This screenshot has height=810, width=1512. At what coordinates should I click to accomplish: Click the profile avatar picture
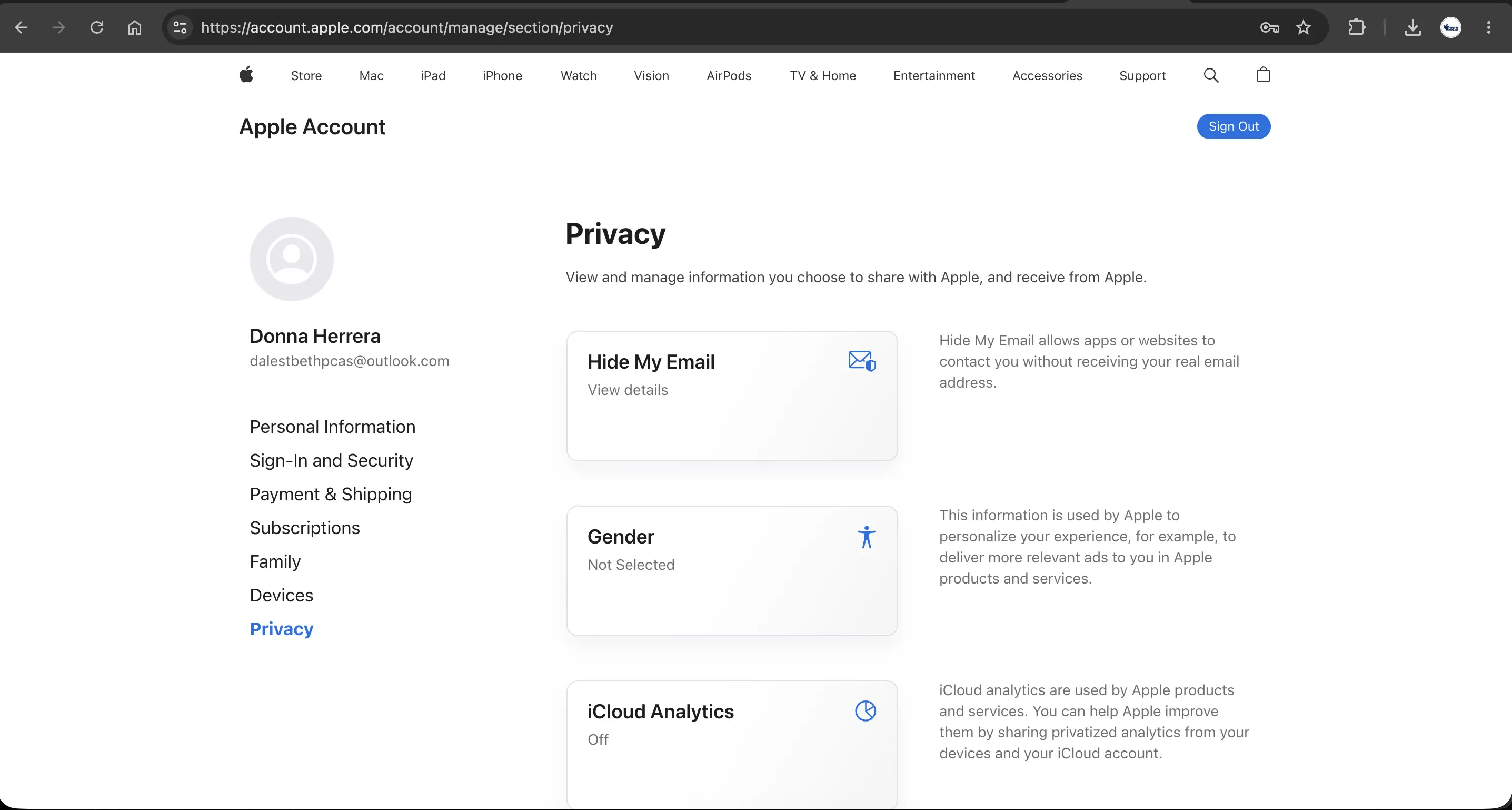click(x=292, y=259)
